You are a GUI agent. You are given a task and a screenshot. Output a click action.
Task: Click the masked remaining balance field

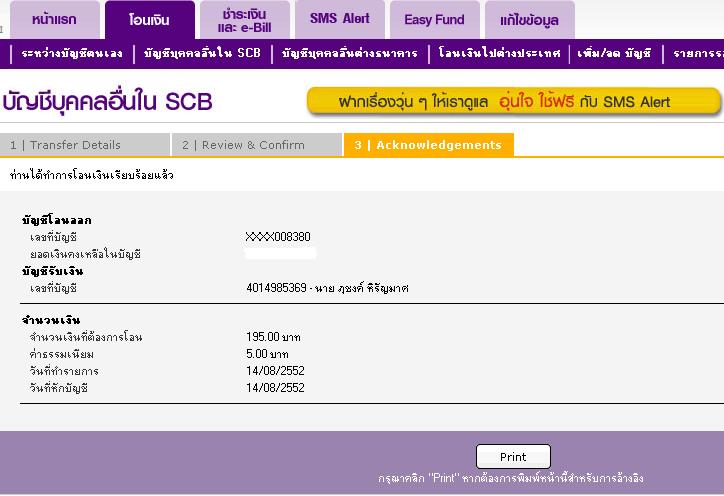[280, 253]
